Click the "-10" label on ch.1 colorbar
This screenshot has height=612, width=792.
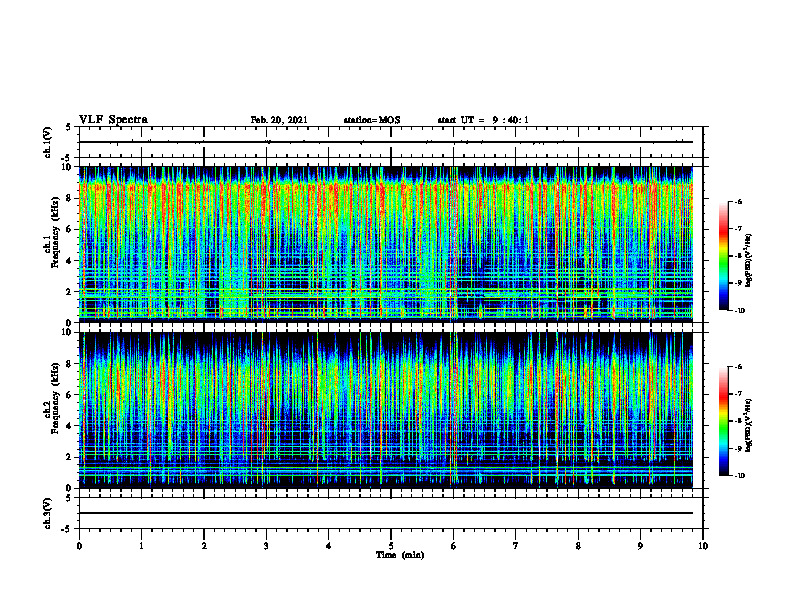click(x=739, y=310)
